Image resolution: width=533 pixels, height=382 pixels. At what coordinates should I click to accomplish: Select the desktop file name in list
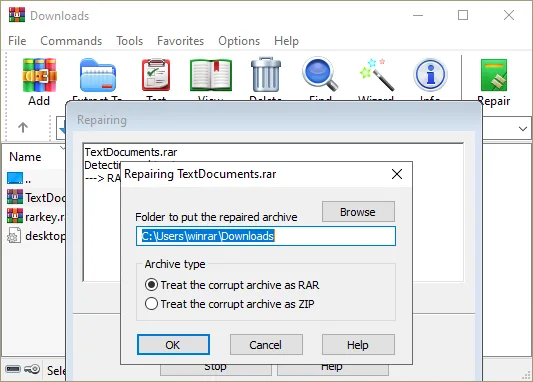click(45, 236)
